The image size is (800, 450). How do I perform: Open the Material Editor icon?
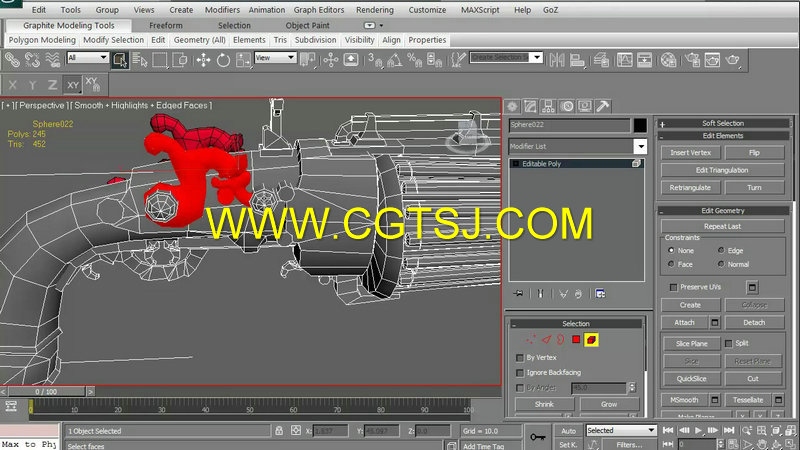click(668, 60)
